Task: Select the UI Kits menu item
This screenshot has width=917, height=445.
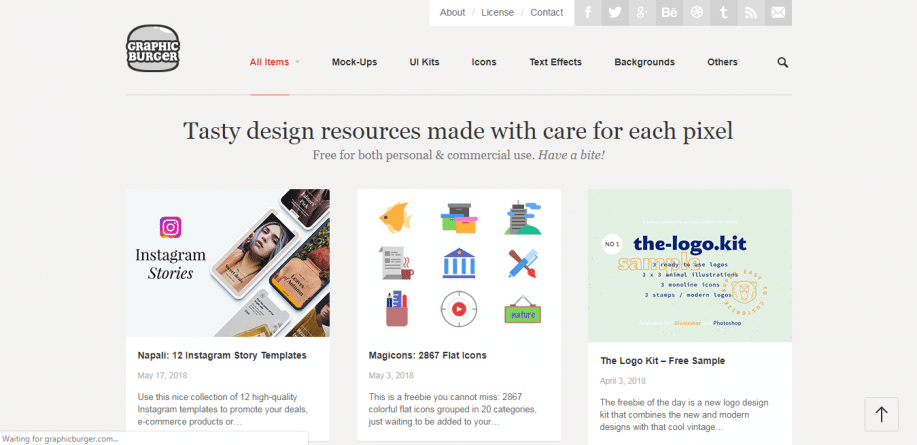Action: 425,62
